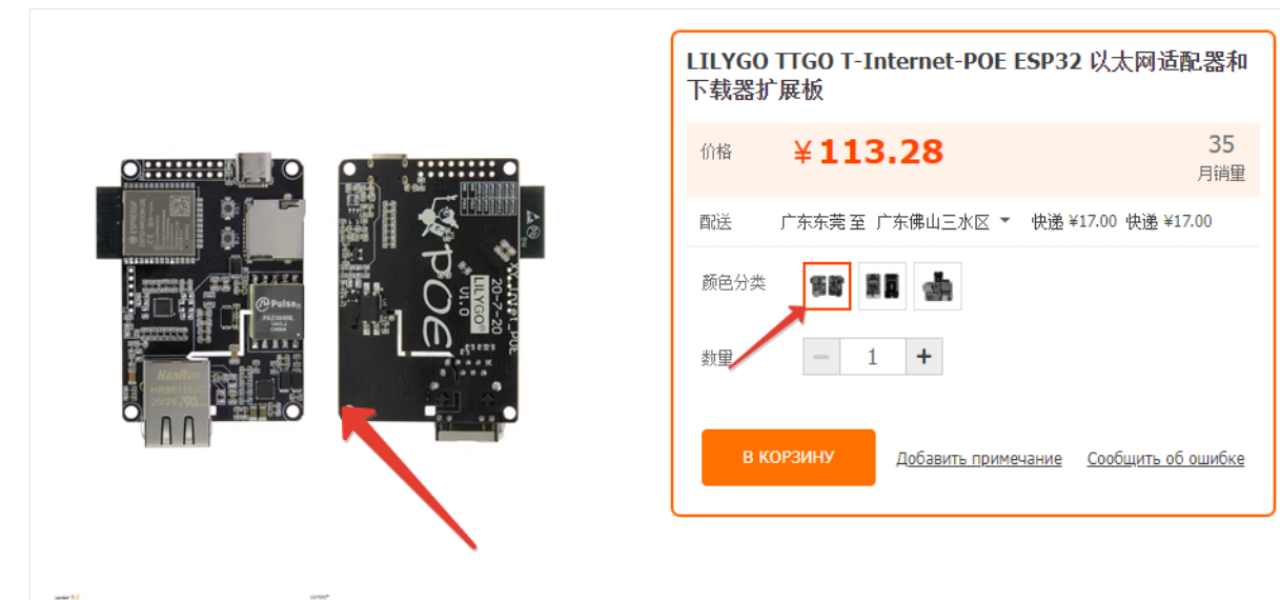Click the 颜色分类 label

coord(734,283)
